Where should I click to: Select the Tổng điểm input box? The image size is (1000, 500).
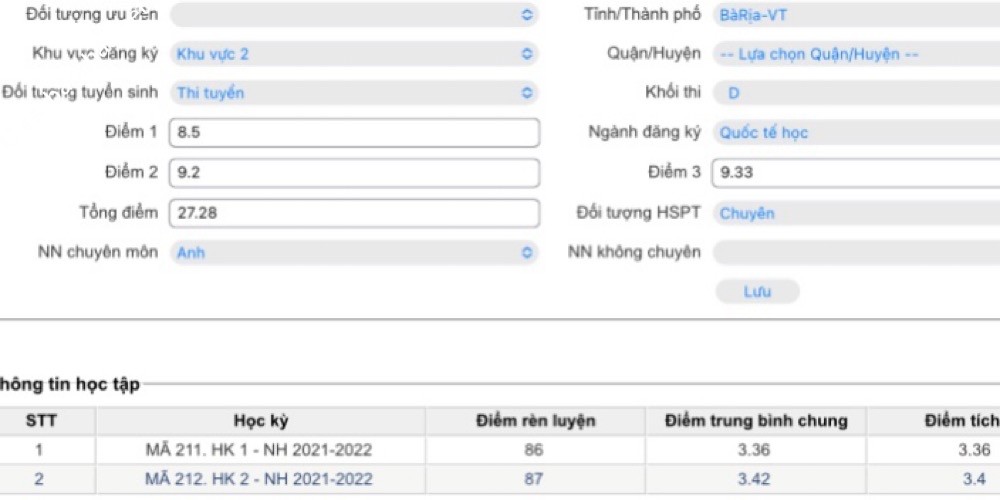tap(354, 213)
